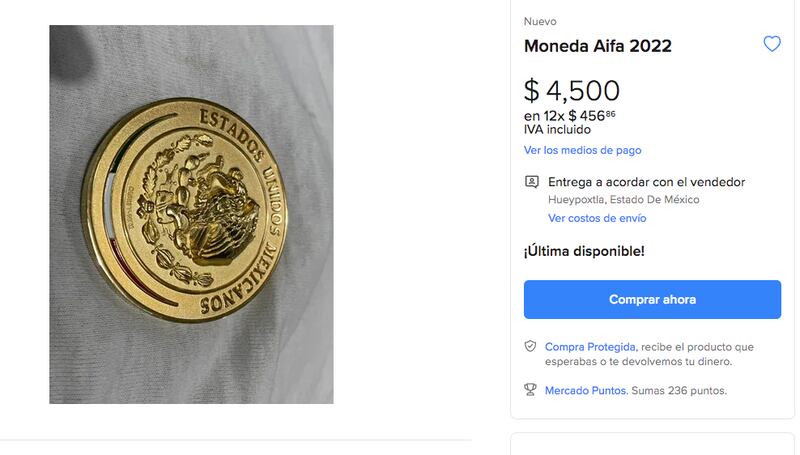
Task: Click the $ 4,500 price
Action: [x=572, y=90]
